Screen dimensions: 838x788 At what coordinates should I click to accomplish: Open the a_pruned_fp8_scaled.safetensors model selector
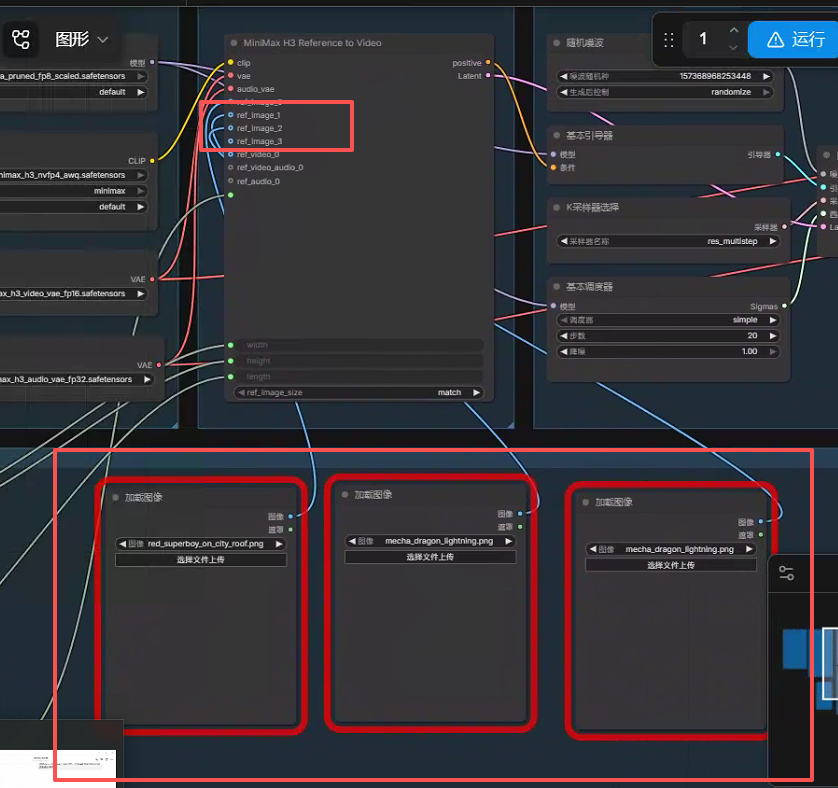[73, 76]
